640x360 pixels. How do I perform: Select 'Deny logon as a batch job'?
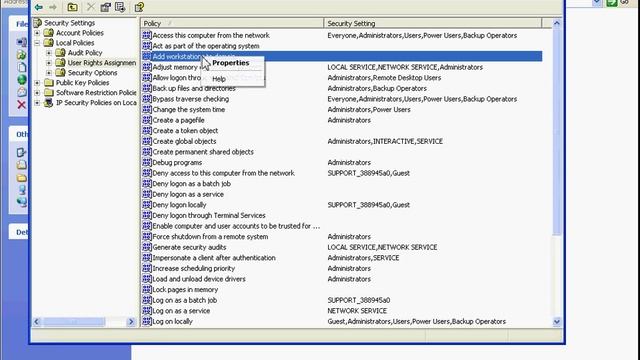pyautogui.click(x=191, y=184)
